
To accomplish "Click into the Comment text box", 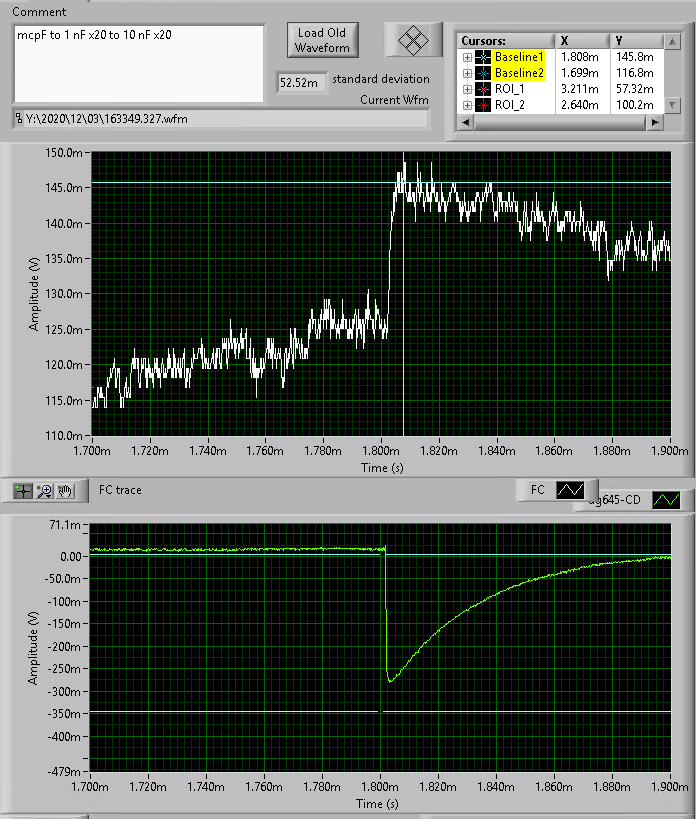I will coord(139,61).
